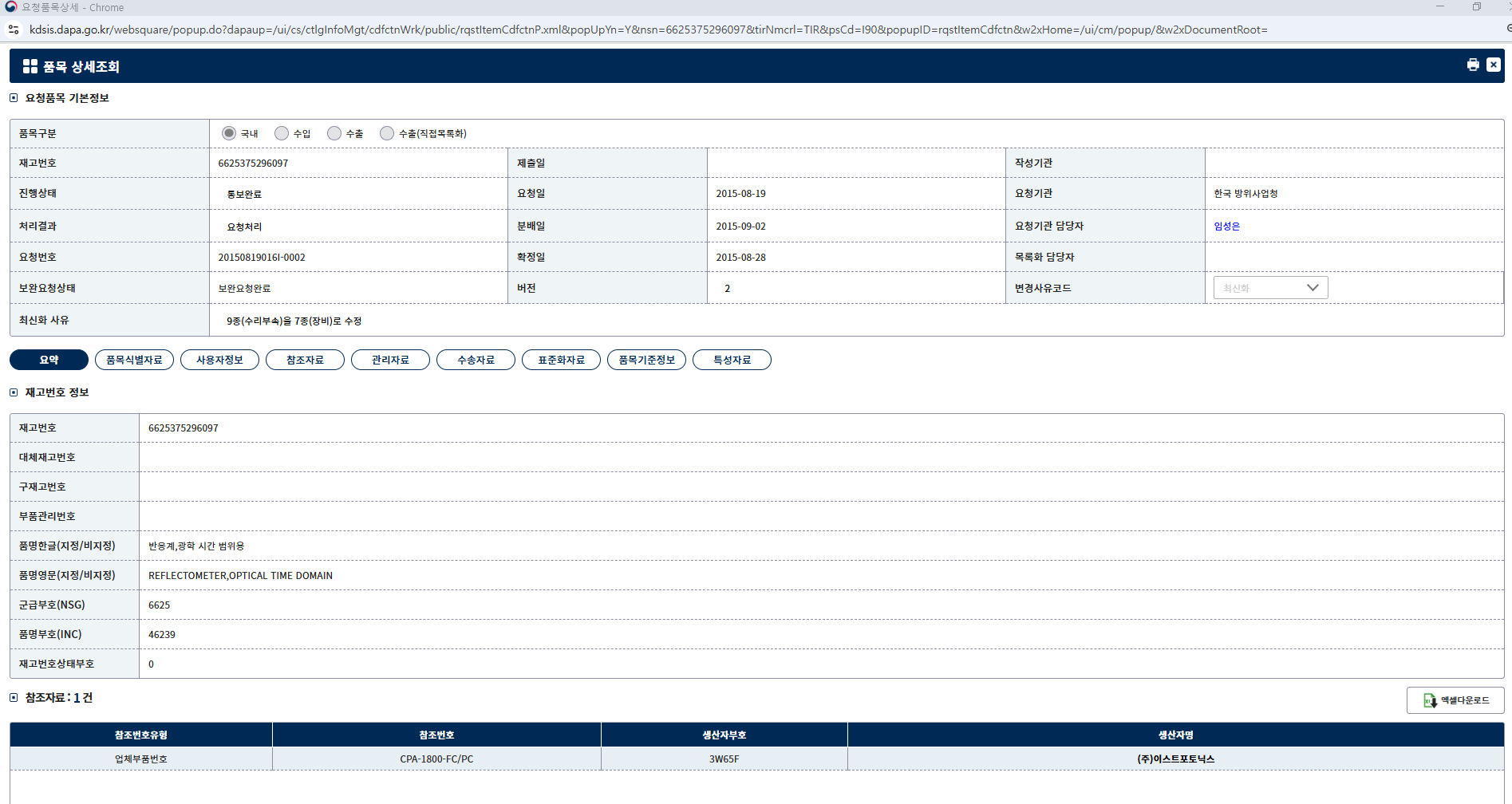Select the CPA-1800-FC/PC reference row cell
The width and height of the screenshot is (1512, 804).
tap(436, 759)
